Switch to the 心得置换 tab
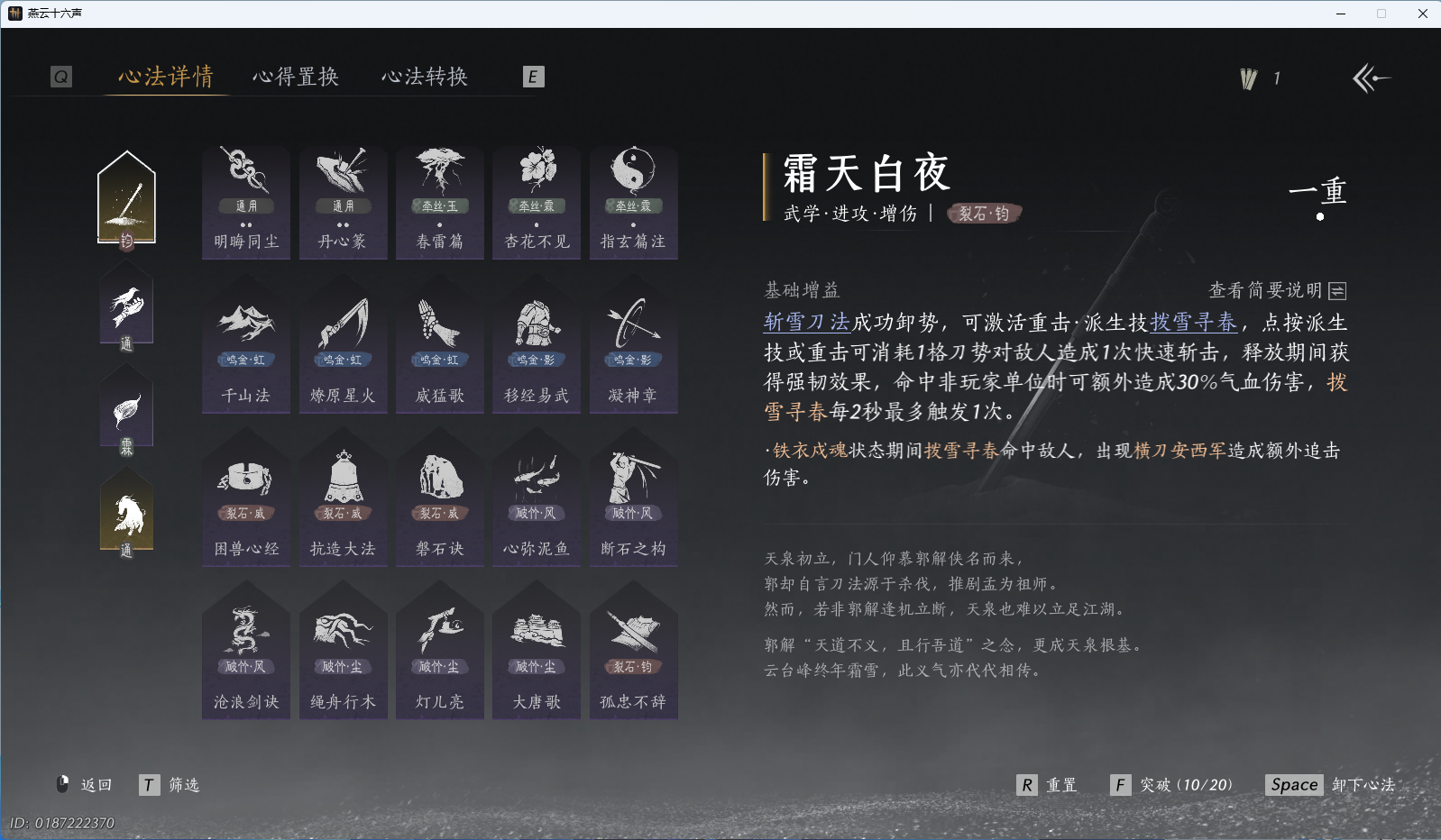 pyautogui.click(x=296, y=77)
